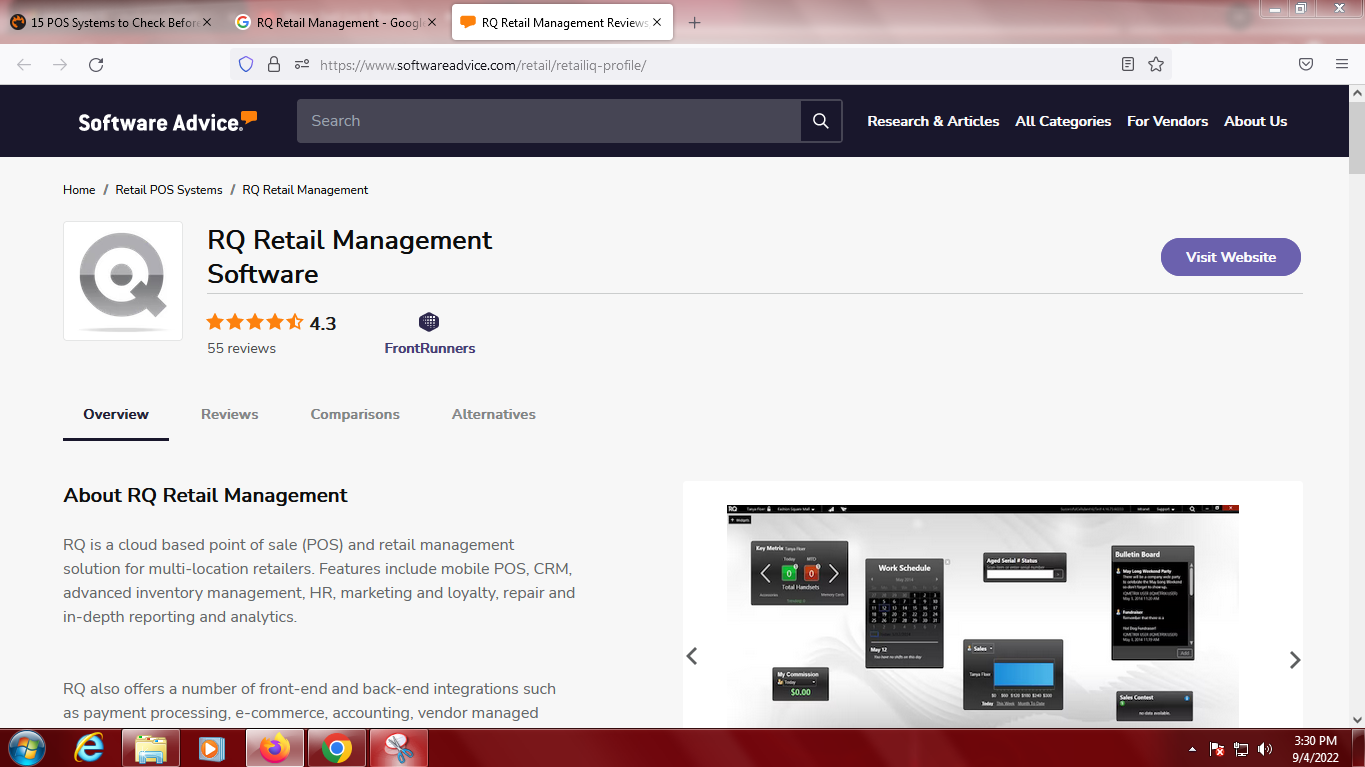Focus the Software Advice search field
The height and width of the screenshot is (767, 1365).
coord(548,121)
